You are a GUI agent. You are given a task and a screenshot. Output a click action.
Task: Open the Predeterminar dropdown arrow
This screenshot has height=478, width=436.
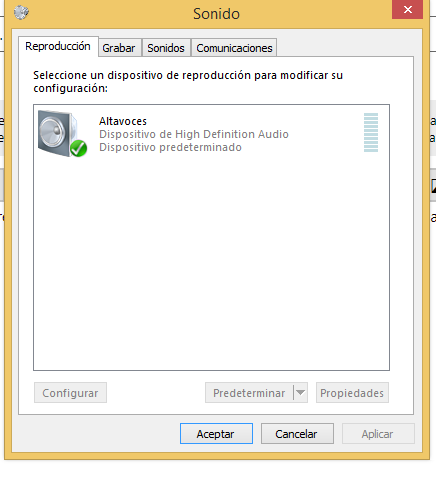[x=300, y=393]
